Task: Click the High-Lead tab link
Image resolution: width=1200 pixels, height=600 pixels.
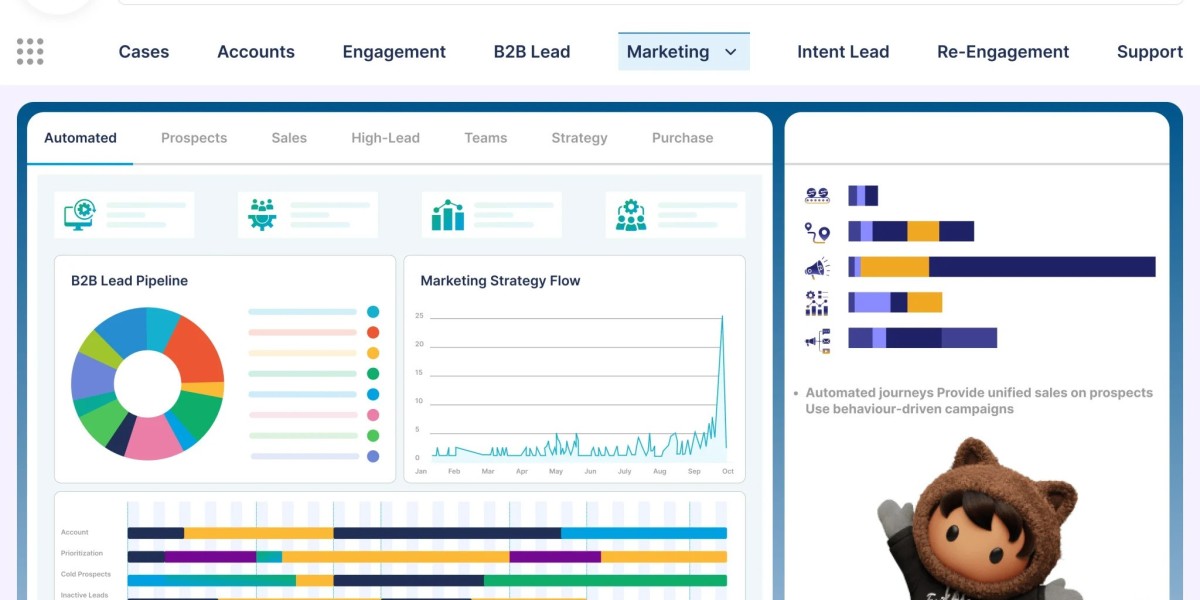Action: (385, 138)
